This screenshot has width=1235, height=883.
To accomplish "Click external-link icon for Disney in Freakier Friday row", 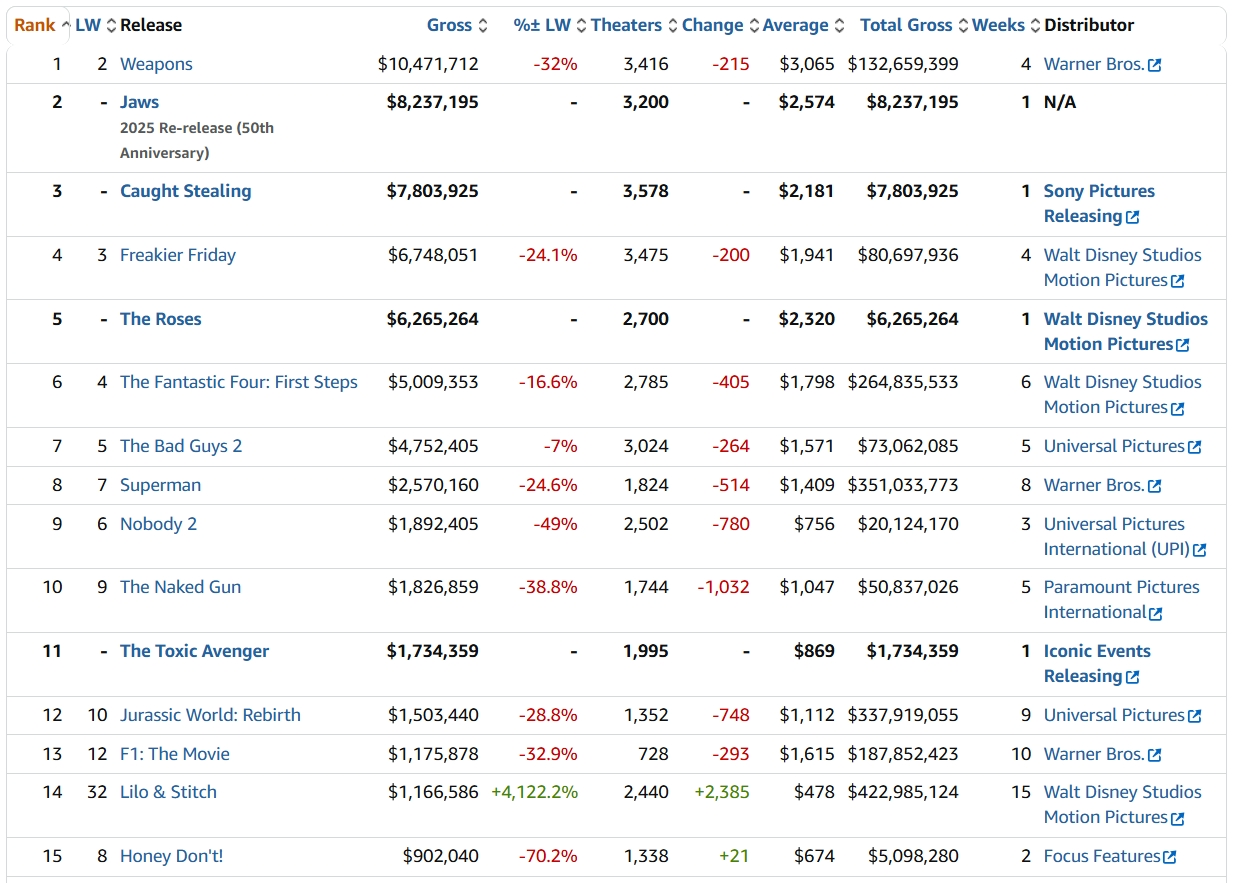I will (1178, 281).
